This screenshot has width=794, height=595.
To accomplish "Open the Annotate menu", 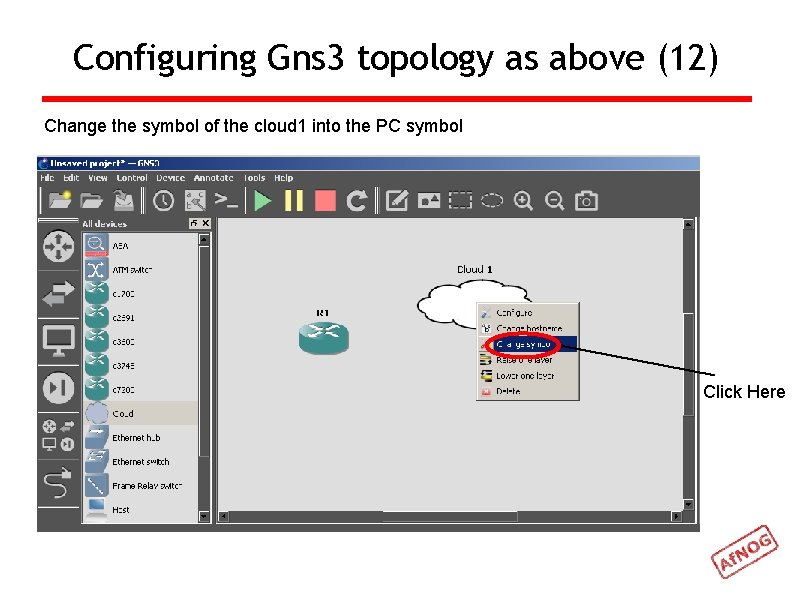I will [213, 178].
